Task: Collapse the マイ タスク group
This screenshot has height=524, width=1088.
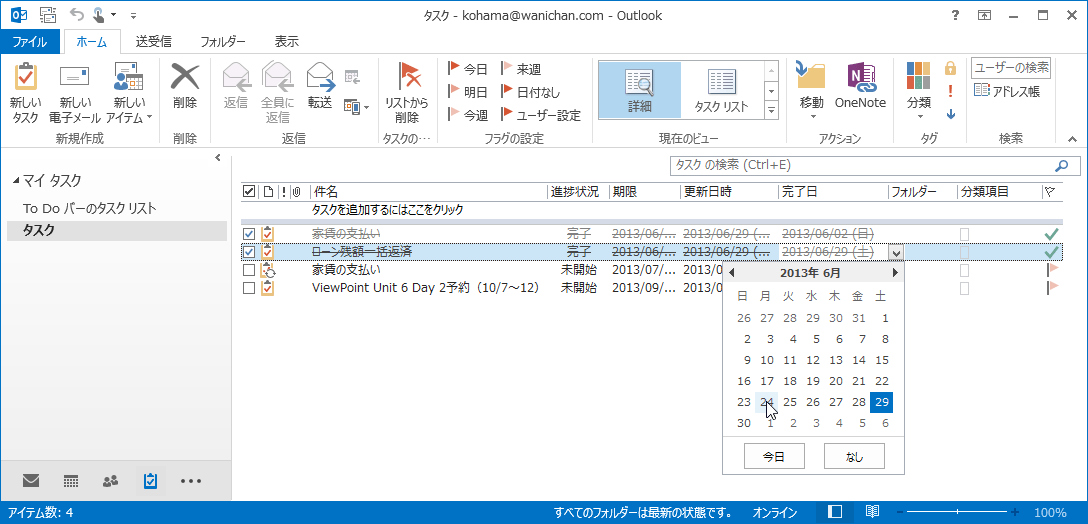Action: pos(16,181)
